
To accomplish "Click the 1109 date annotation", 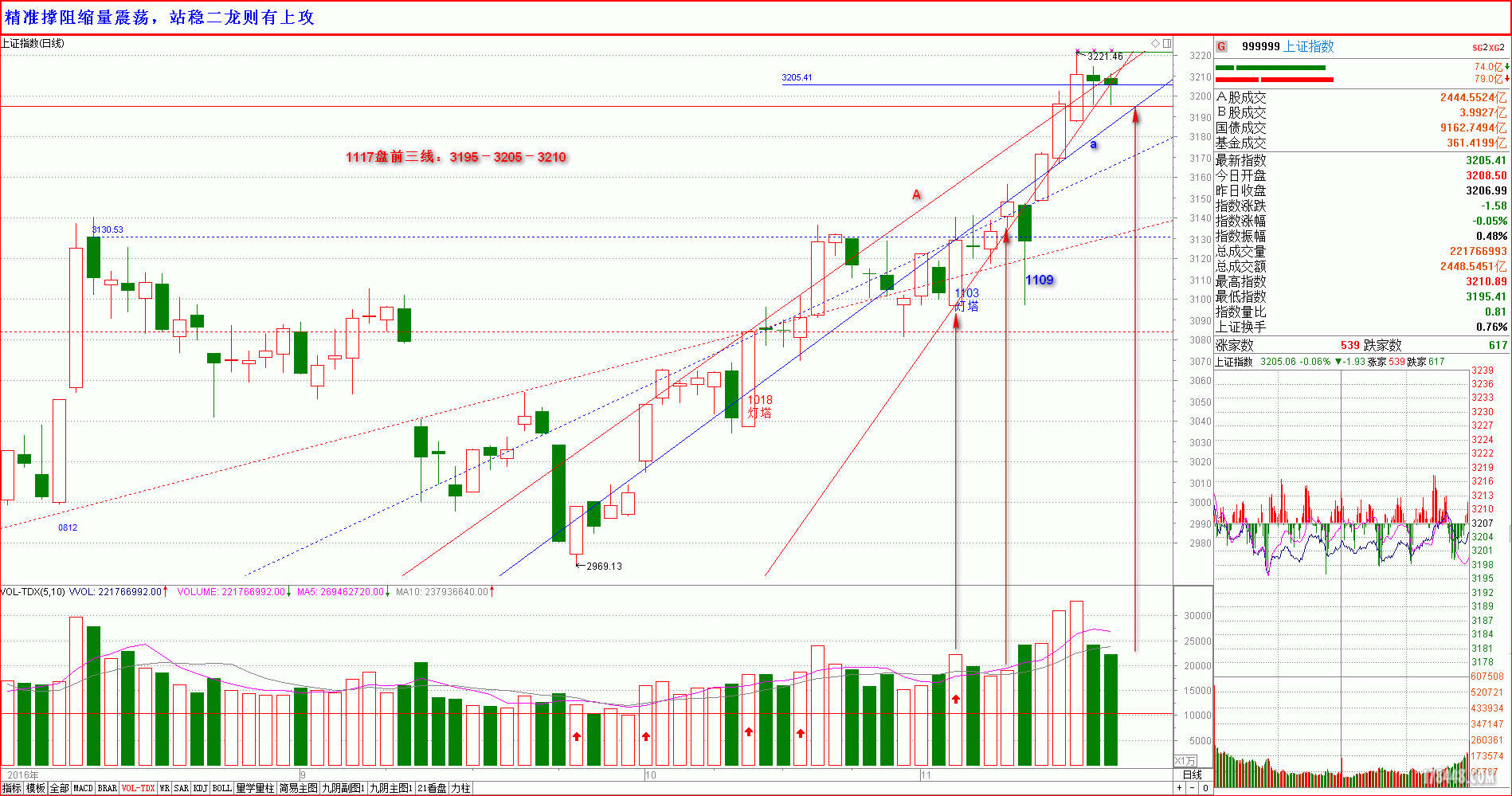I will [1040, 280].
